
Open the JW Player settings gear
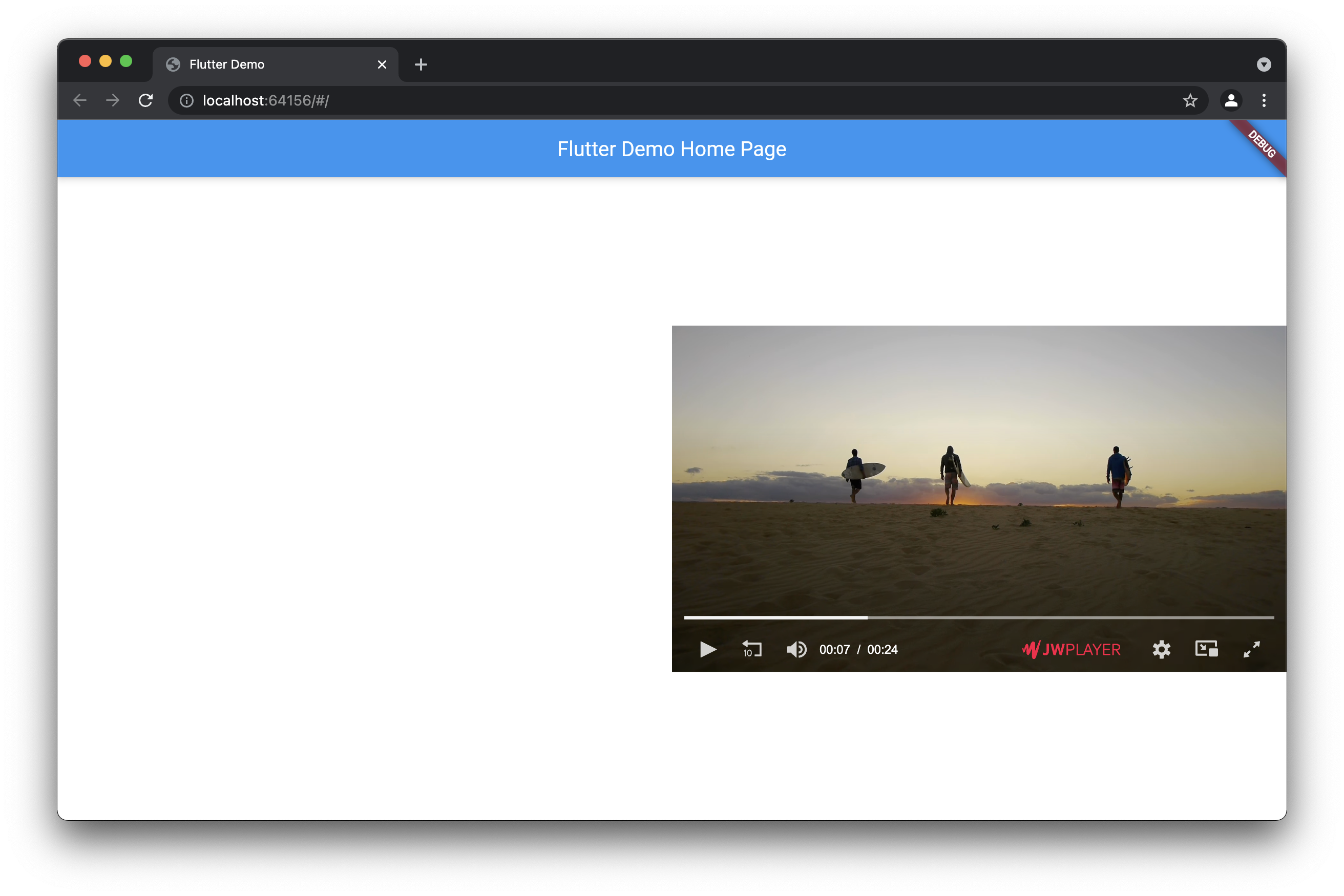click(1162, 650)
